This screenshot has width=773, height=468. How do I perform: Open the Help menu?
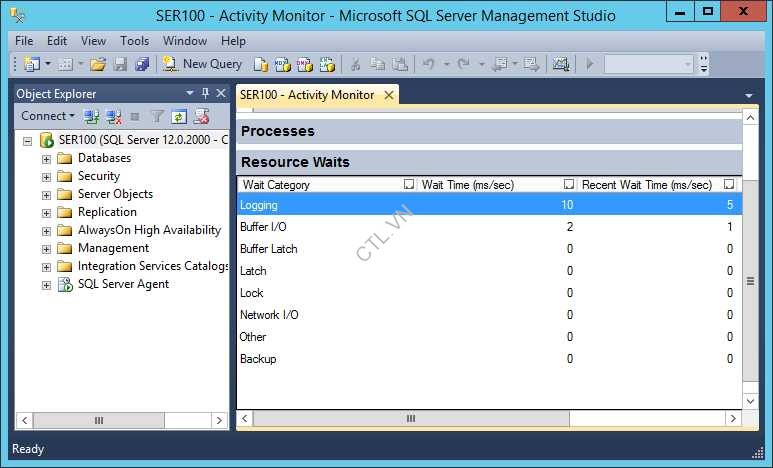(233, 41)
